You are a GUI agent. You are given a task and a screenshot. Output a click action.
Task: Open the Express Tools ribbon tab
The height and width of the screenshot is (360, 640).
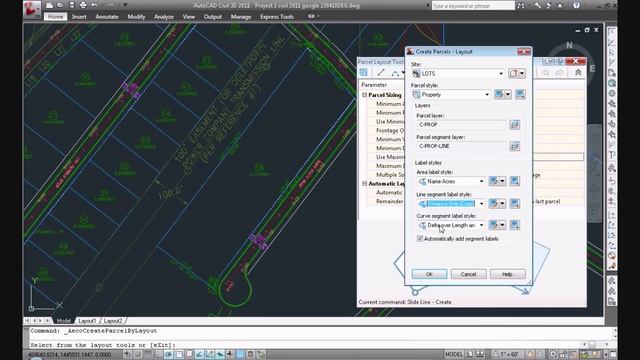click(277, 17)
